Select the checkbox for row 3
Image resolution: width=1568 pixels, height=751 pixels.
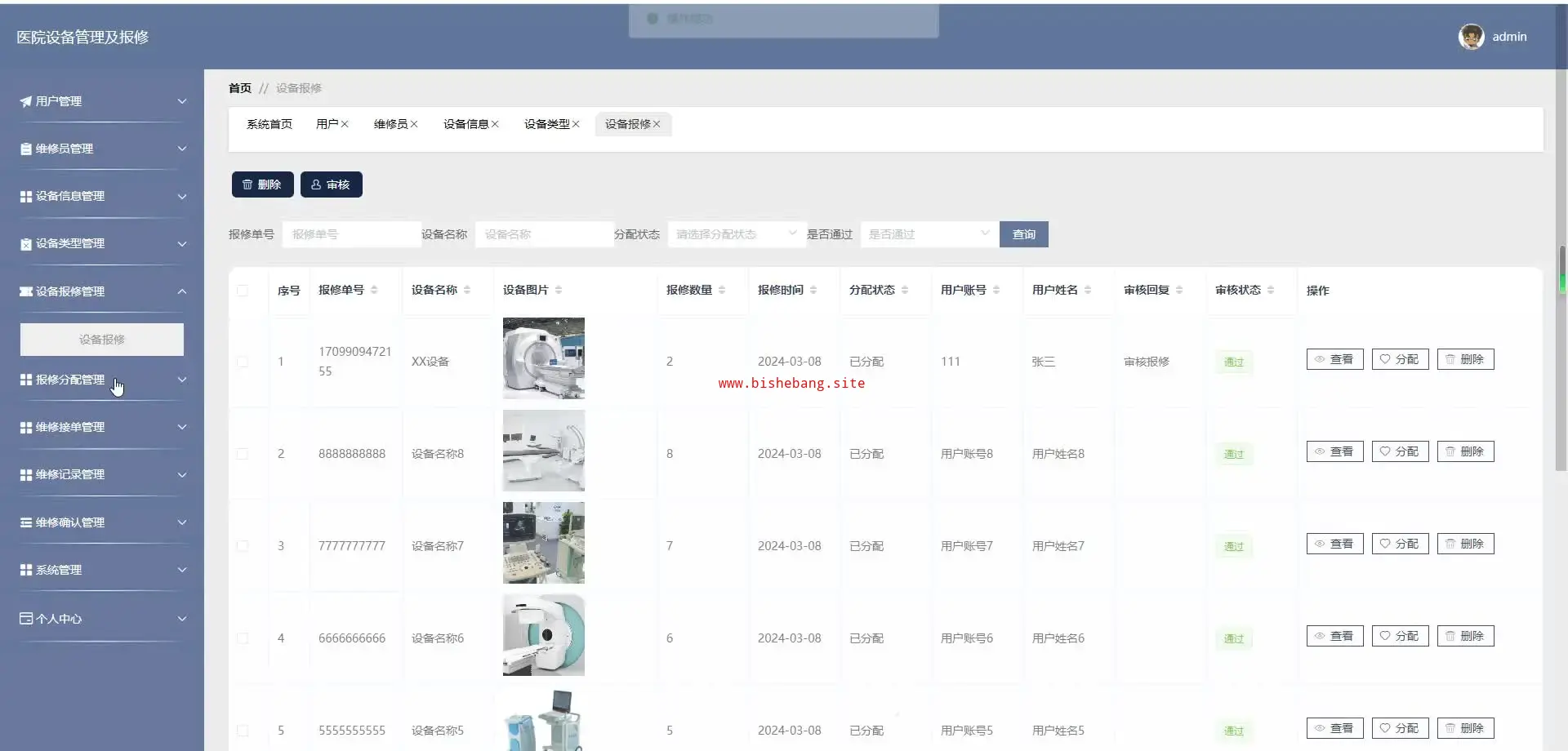coord(243,546)
